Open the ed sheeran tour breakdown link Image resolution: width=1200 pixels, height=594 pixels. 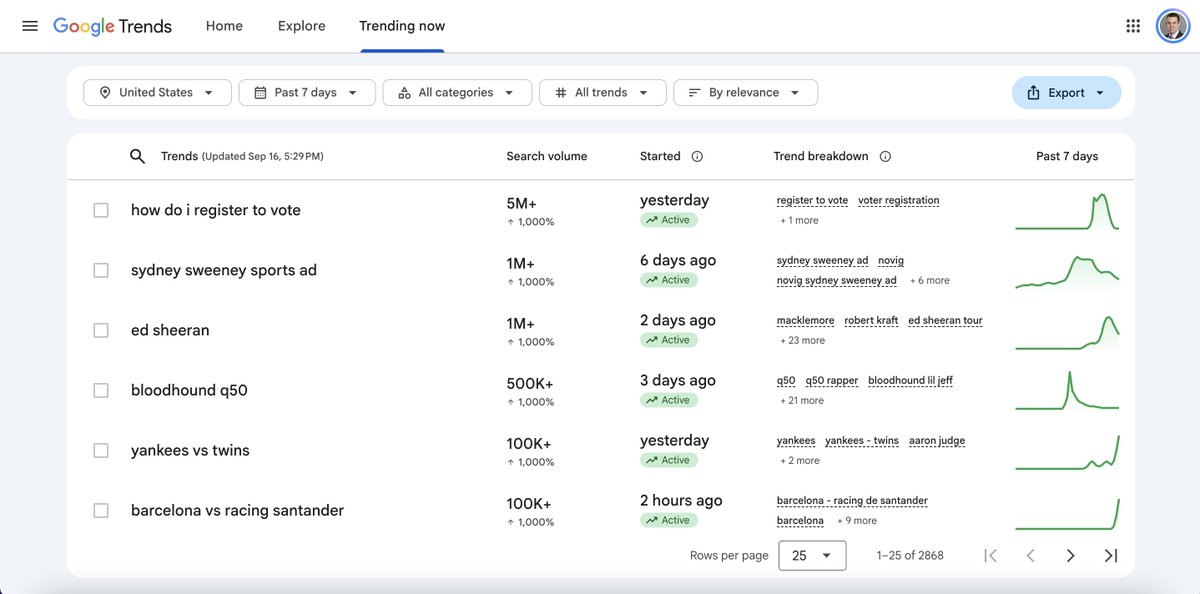pos(946,320)
